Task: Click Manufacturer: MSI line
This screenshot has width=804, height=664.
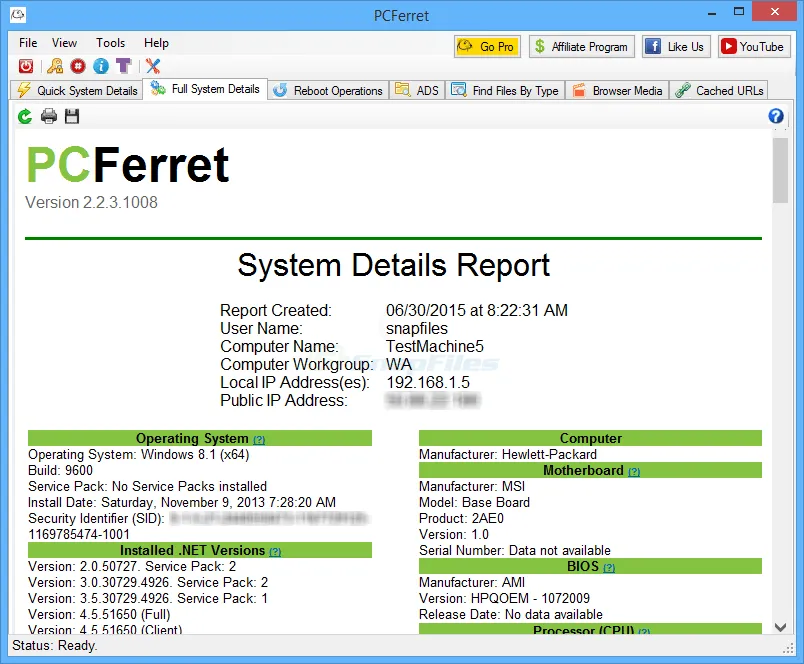Action: click(472, 487)
